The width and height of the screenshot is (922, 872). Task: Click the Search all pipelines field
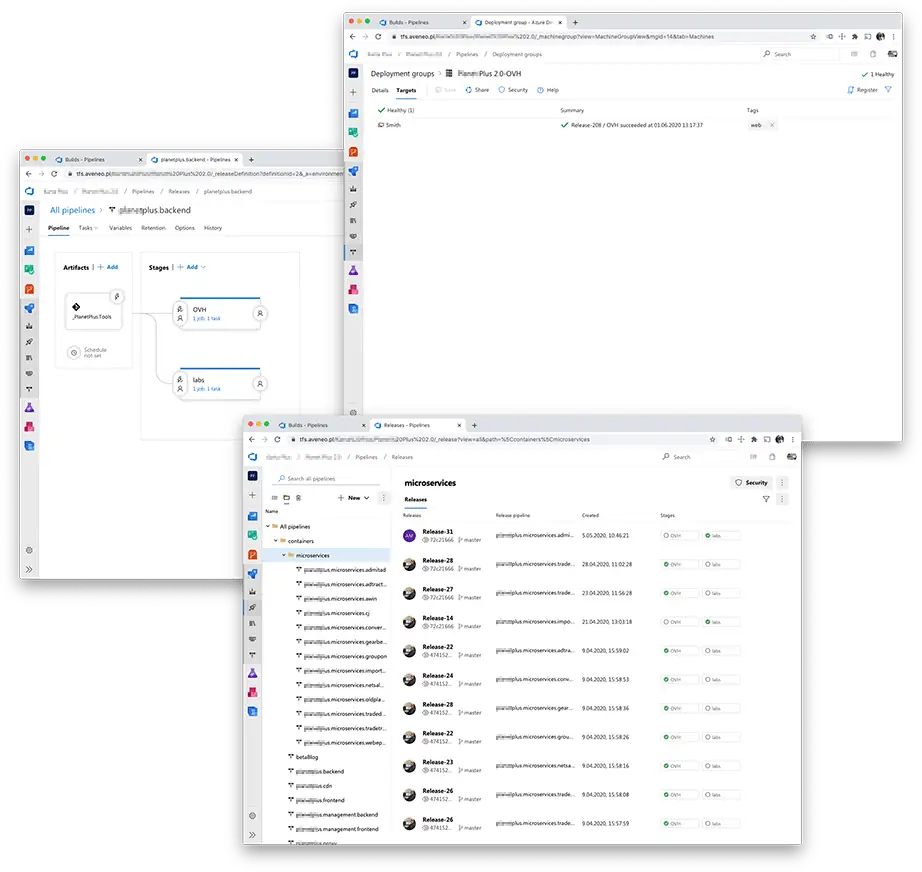(320, 479)
